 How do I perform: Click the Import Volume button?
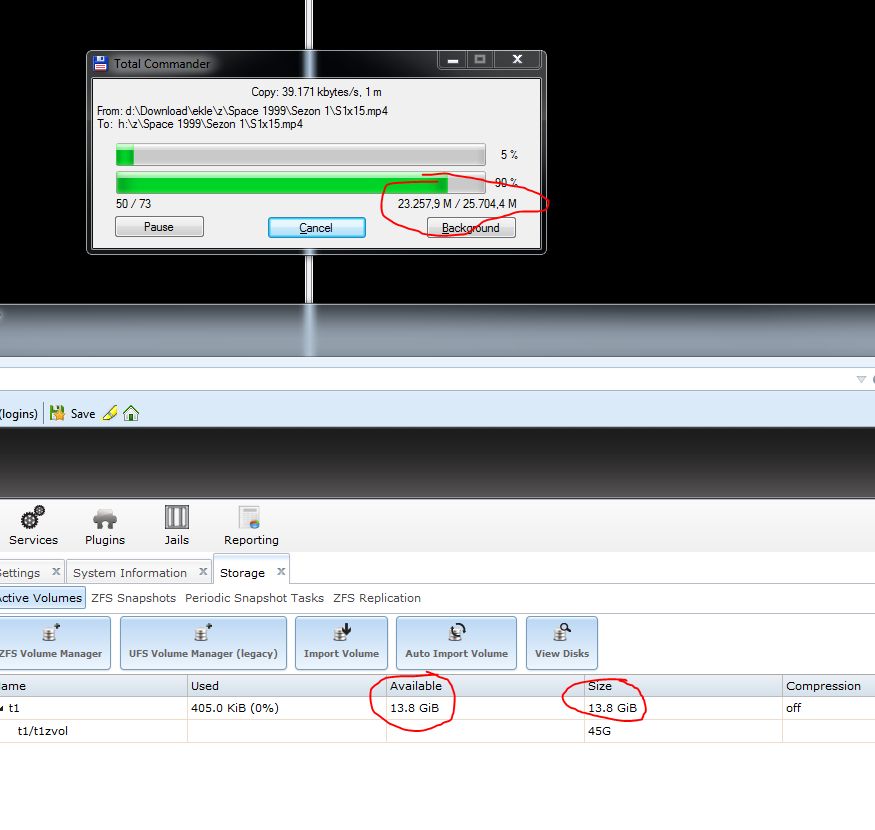pos(341,642)
